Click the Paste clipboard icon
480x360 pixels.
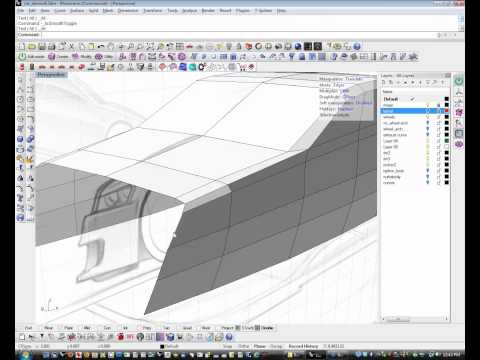91,46
